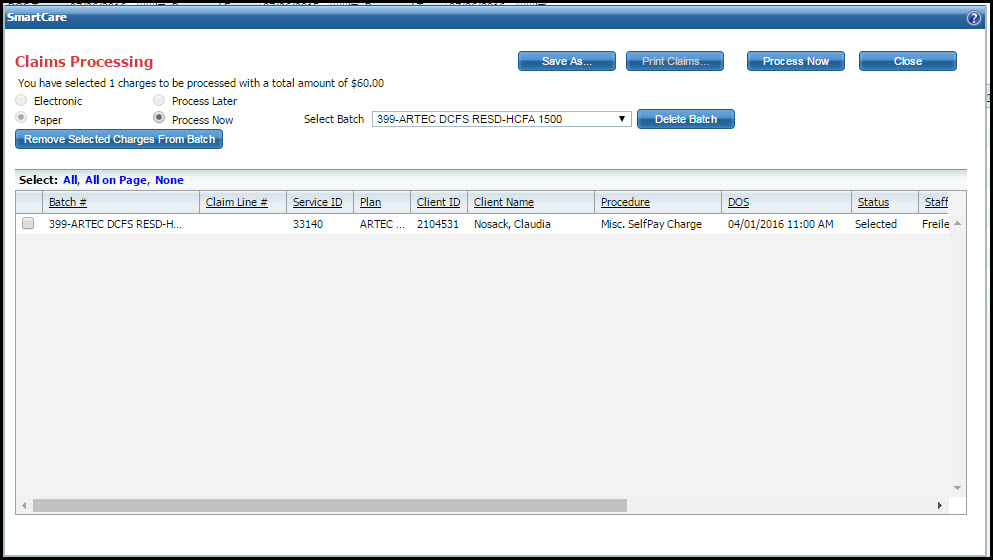The height and width of the screenshot is (560, 993).
Task: Click the vertical scrollbar down arrow
Action: (x=957, y=488)
